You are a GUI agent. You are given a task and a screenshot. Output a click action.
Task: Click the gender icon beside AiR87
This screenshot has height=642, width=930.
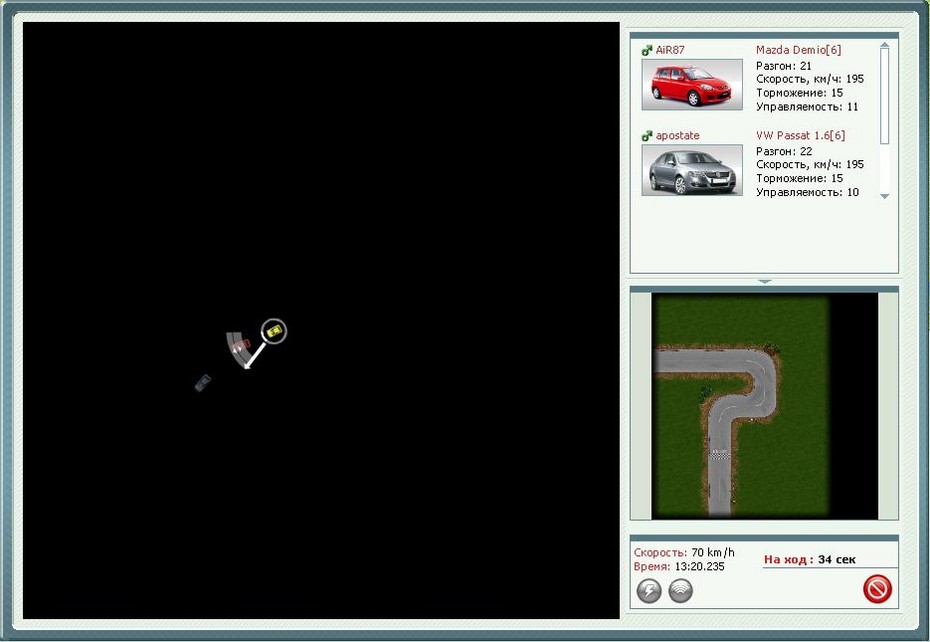tap(647, 50)
